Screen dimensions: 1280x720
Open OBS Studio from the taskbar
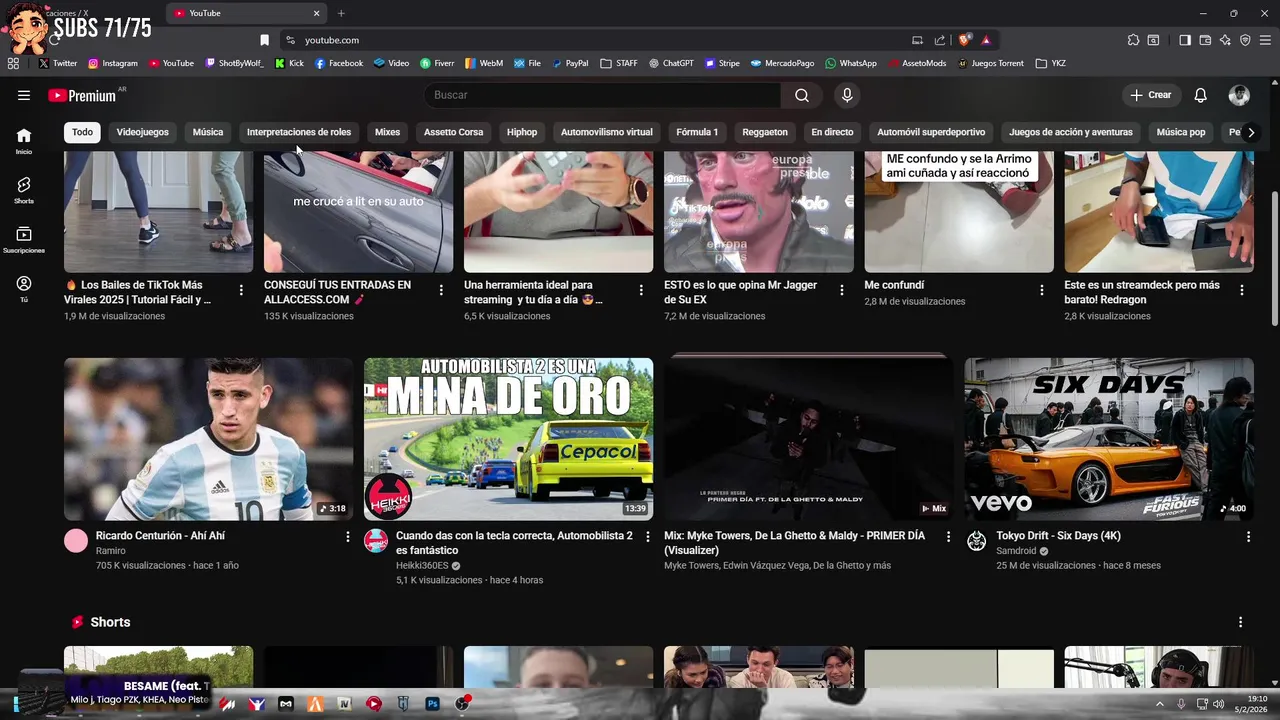point(463,704)
